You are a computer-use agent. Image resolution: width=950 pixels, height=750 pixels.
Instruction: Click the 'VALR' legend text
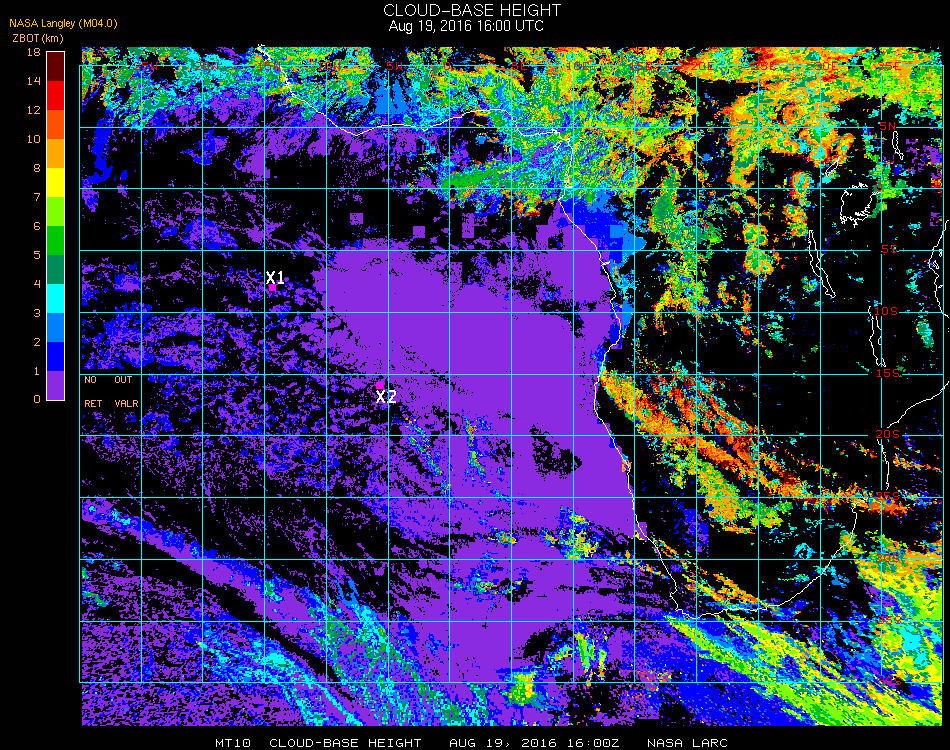126,403
